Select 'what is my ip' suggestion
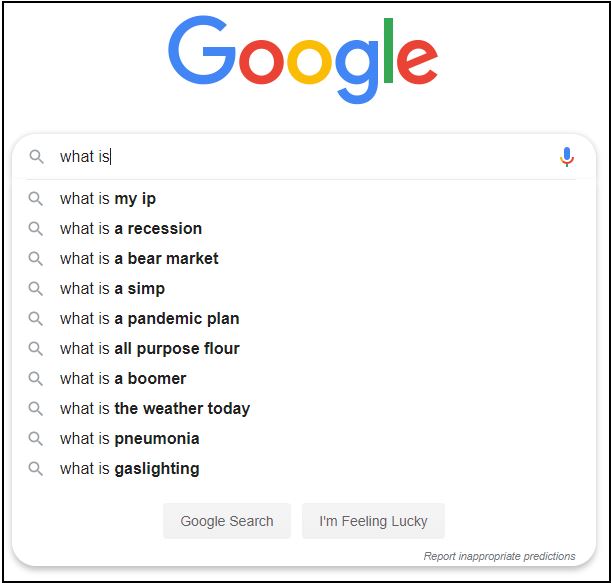Image resolution: width=611 pixels, height=583 pixels. pos(108,199)
